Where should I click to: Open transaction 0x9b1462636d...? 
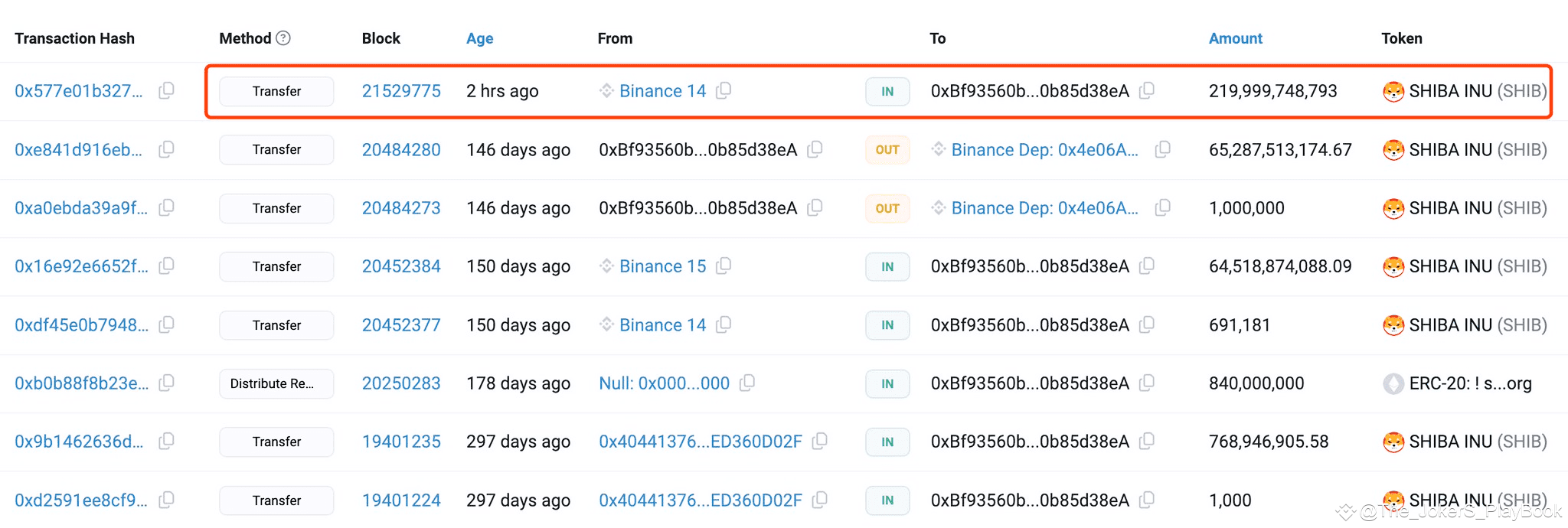click(79, 441)
